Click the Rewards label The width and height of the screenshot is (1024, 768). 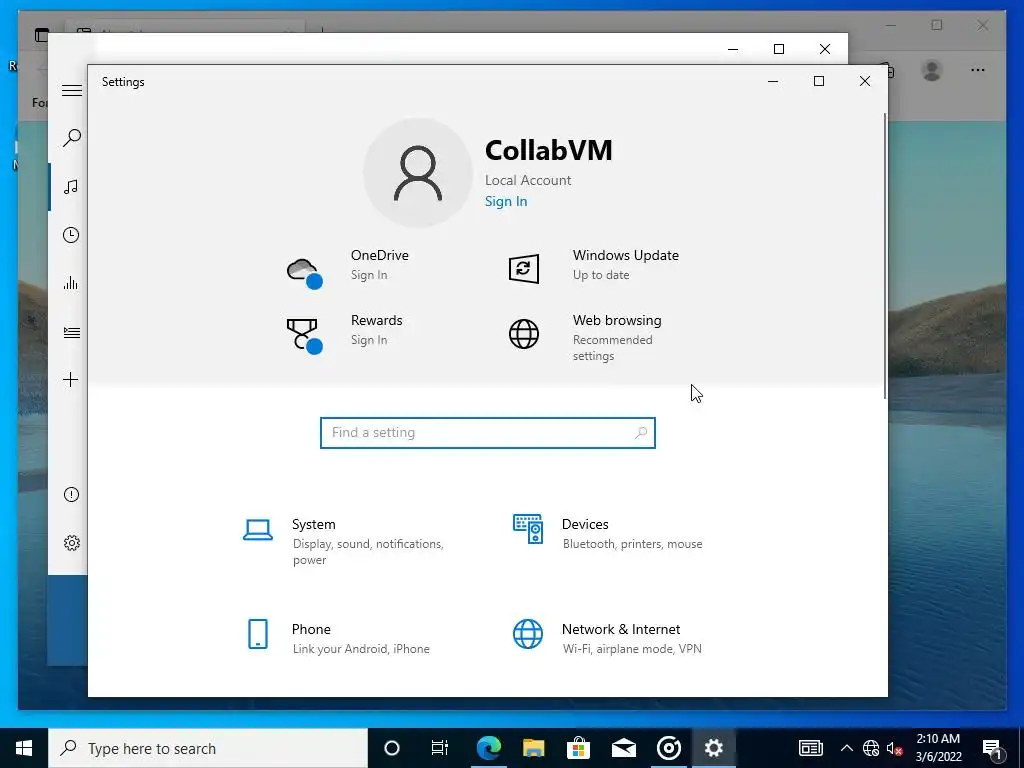point(377,321)
